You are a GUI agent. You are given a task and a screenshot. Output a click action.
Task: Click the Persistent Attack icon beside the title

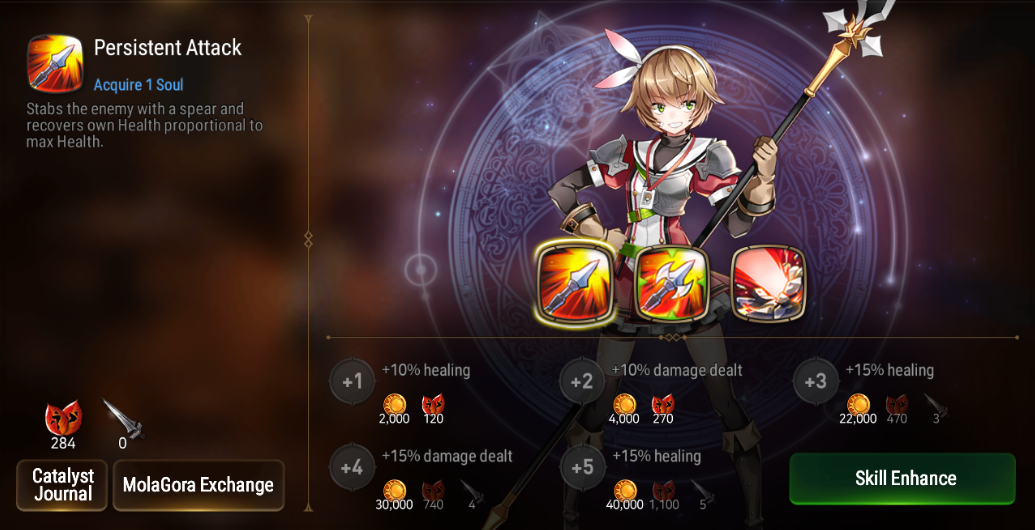click(x=55, y=63)
